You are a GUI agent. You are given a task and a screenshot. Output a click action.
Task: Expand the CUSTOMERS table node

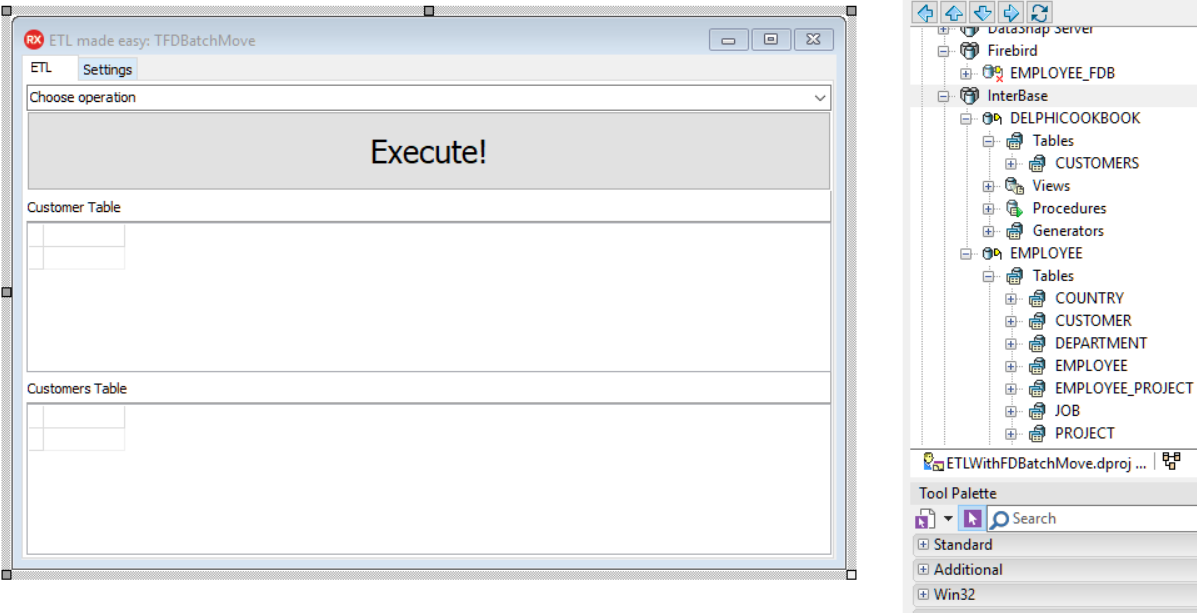point(1011,163)
